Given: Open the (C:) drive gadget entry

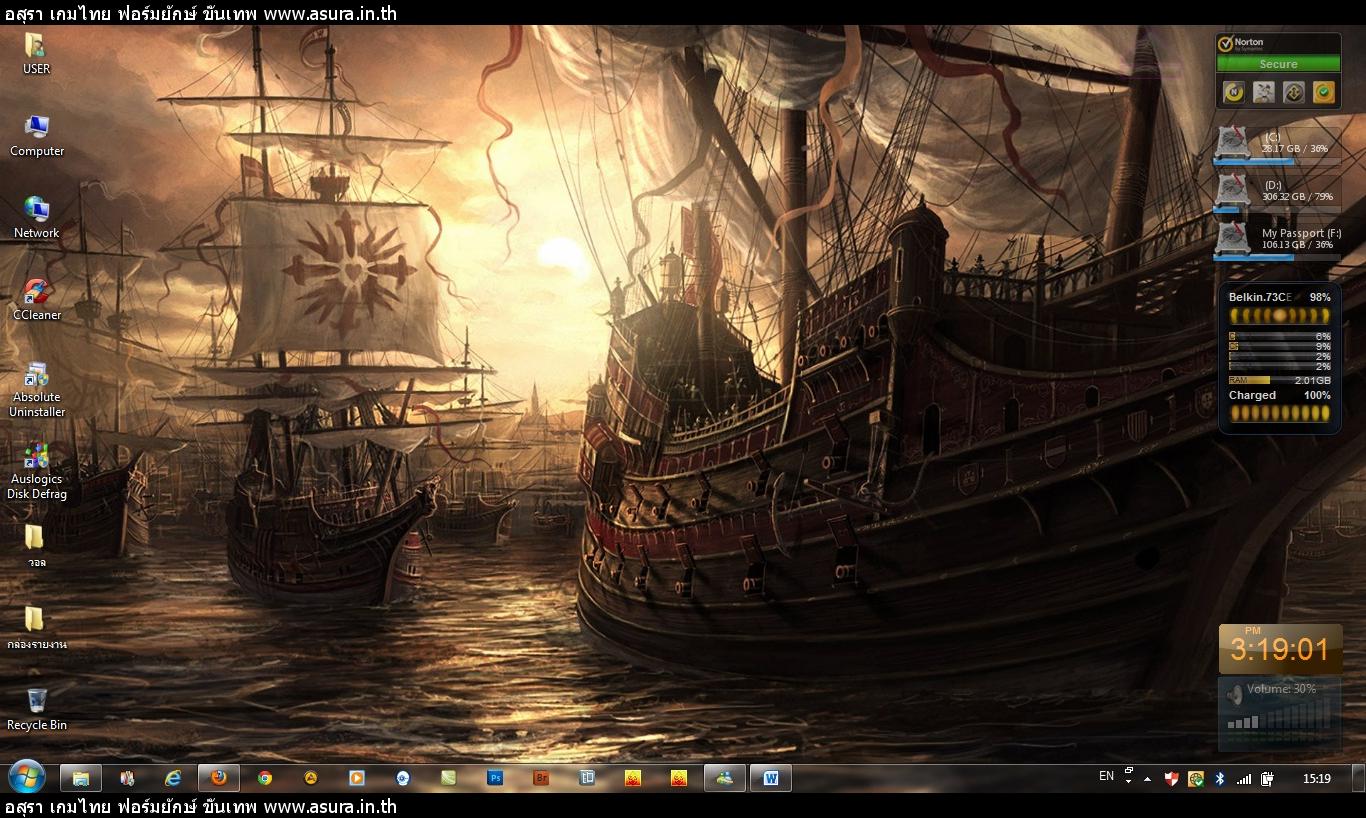Looking at the screenshot, I should [1277, 145].
